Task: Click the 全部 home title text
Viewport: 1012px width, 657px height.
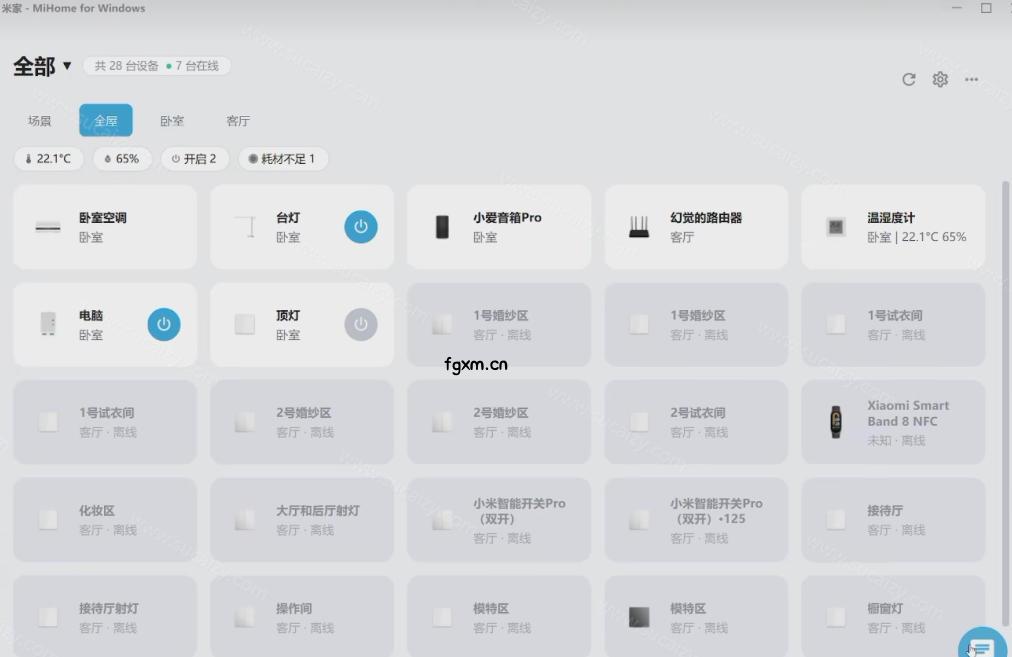Action: click(x=34, y=66)
